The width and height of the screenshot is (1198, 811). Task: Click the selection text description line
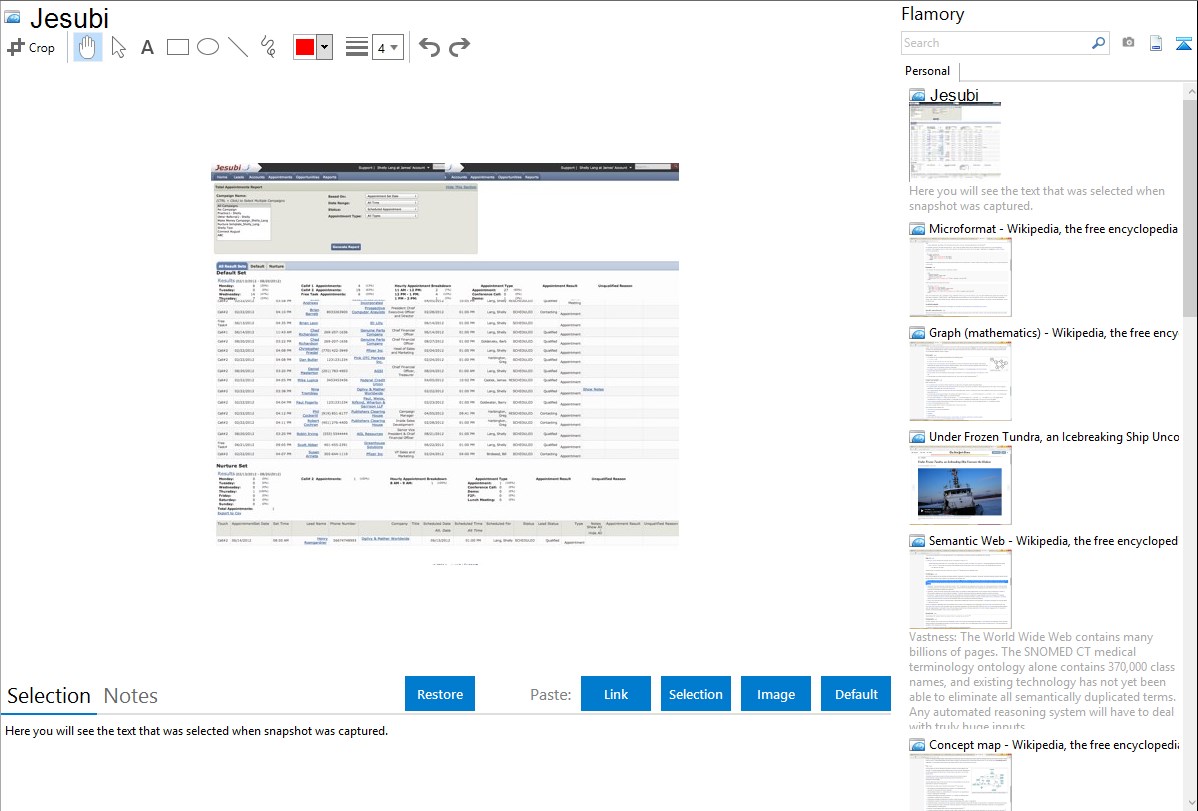(x=196, y=732)
